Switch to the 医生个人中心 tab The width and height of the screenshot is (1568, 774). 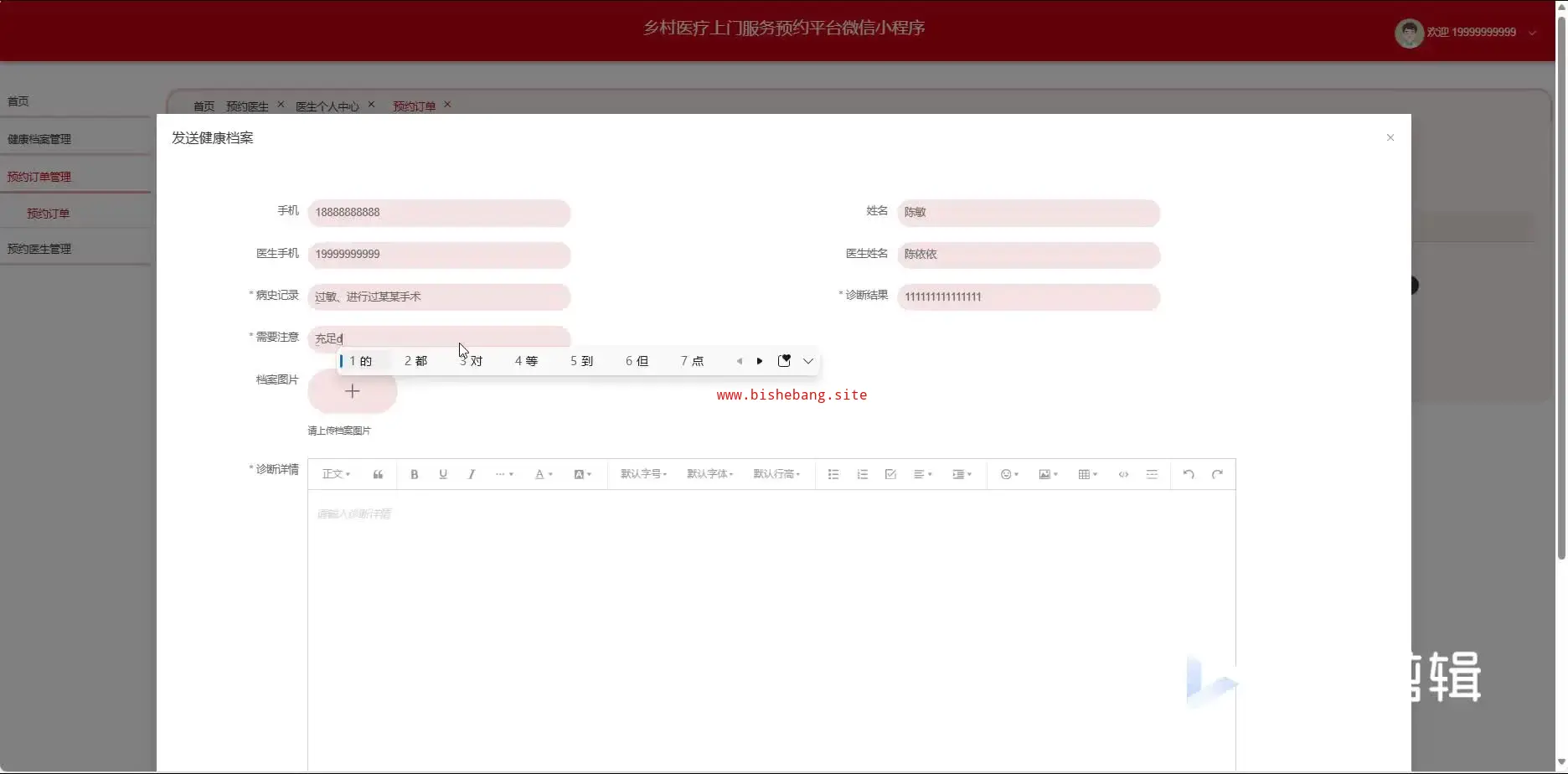(327, 106)
